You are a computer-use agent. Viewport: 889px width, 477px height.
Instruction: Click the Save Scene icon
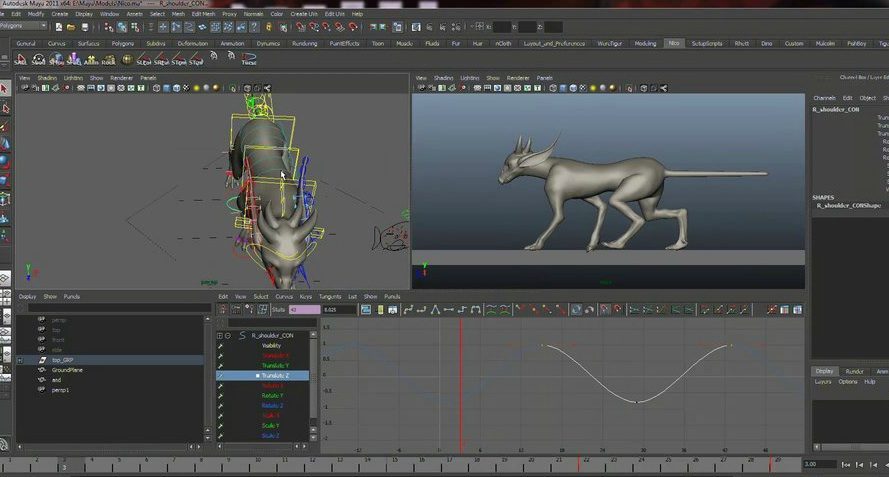[x=85, y=27]
